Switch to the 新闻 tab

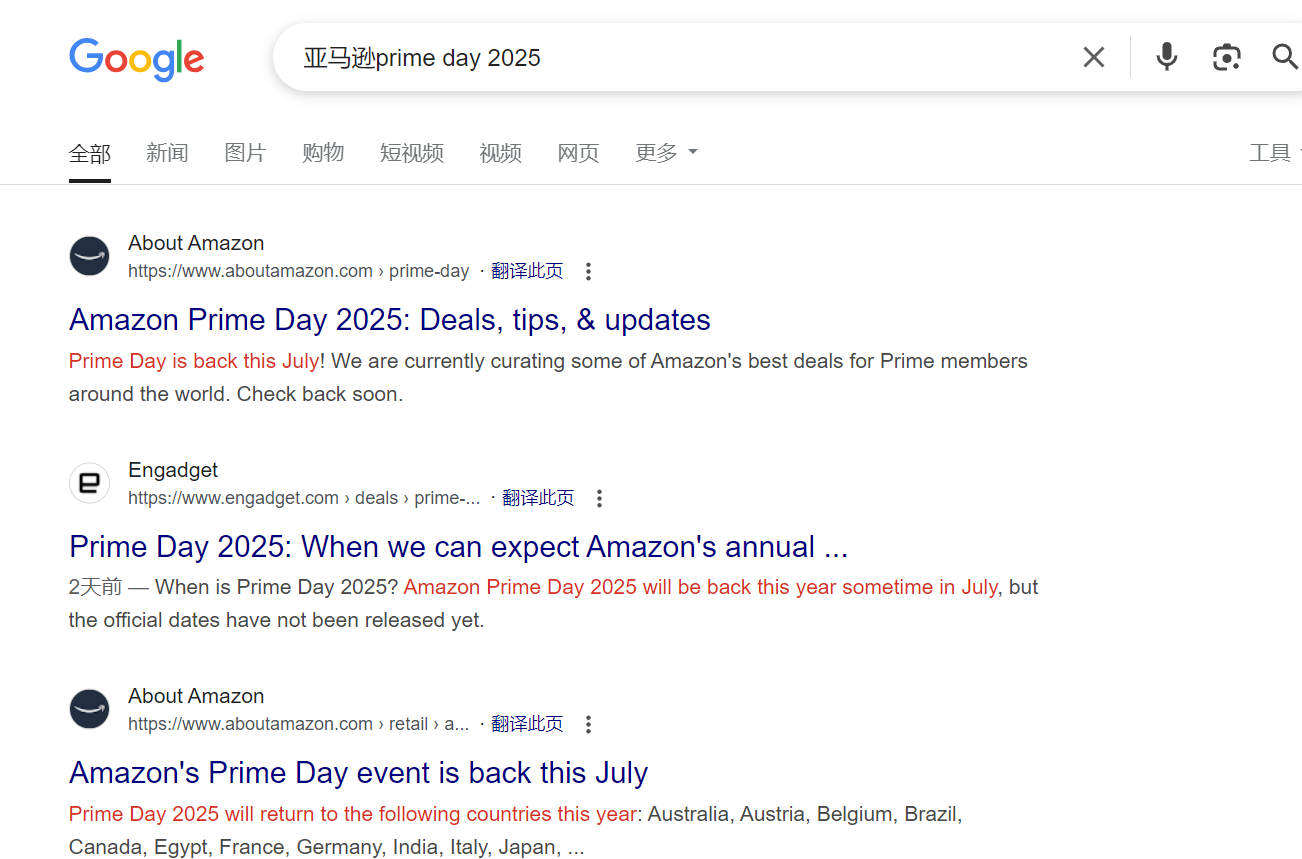[167, 152]
